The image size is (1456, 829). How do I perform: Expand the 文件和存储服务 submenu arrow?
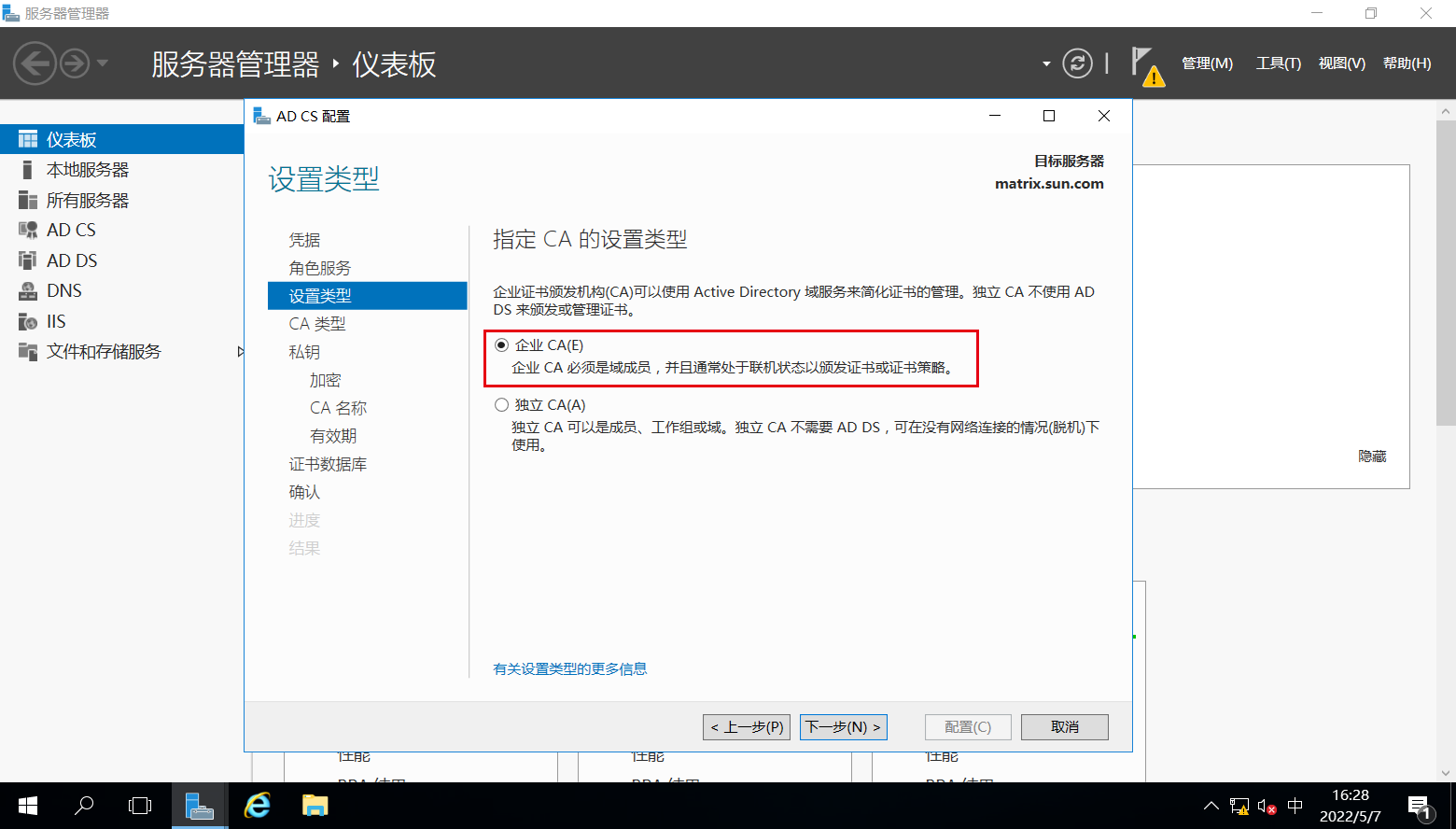(x=240, y=352)
